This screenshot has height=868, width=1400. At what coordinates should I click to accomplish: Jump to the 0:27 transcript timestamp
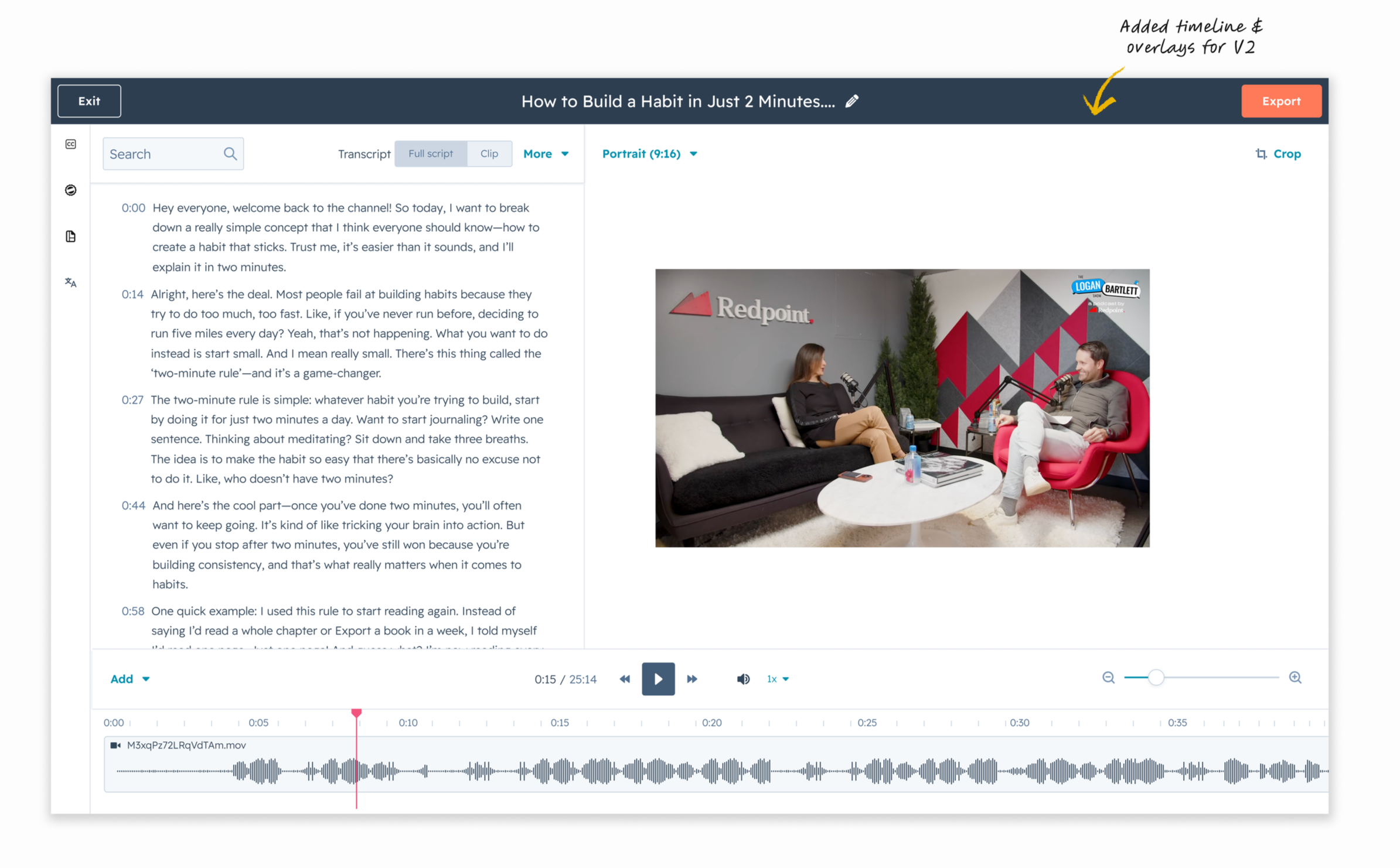(x=132, y=400)
